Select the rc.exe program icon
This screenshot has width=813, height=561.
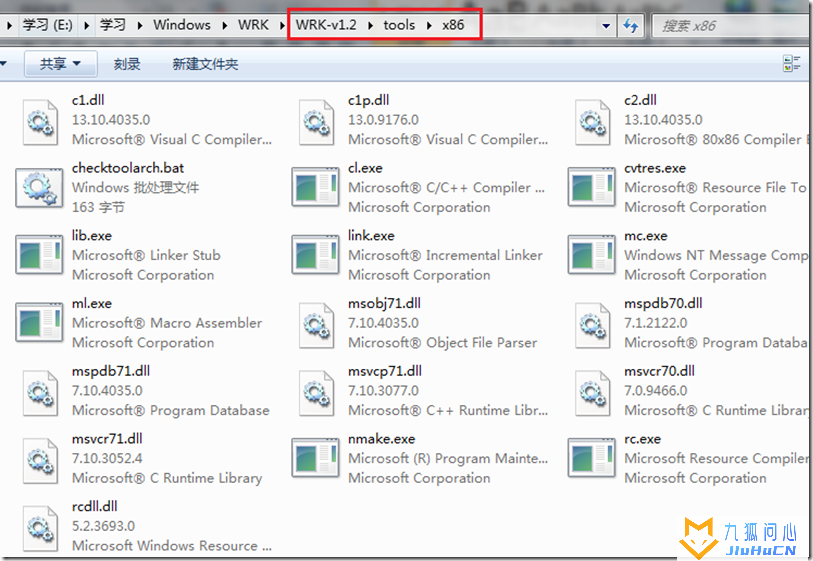click(x=592, y=458)
